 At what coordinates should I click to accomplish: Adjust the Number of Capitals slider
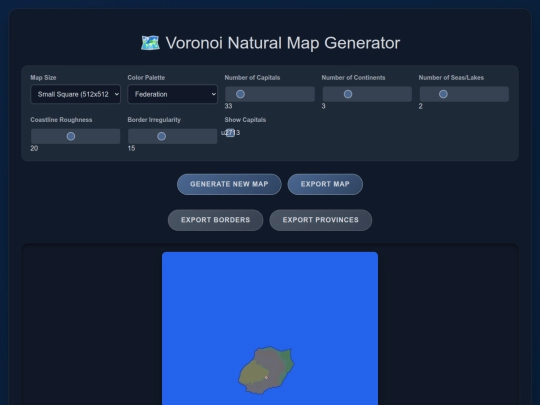270,94
